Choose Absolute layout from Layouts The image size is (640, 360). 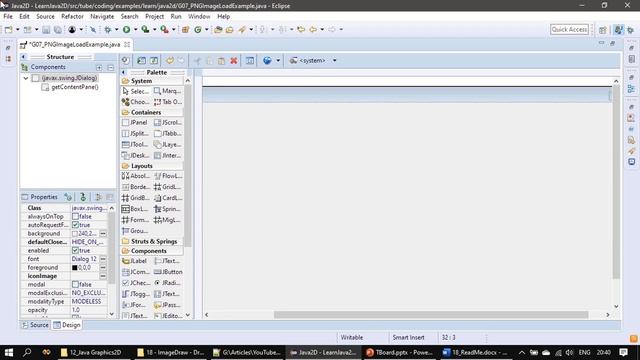tap(136, 176)
